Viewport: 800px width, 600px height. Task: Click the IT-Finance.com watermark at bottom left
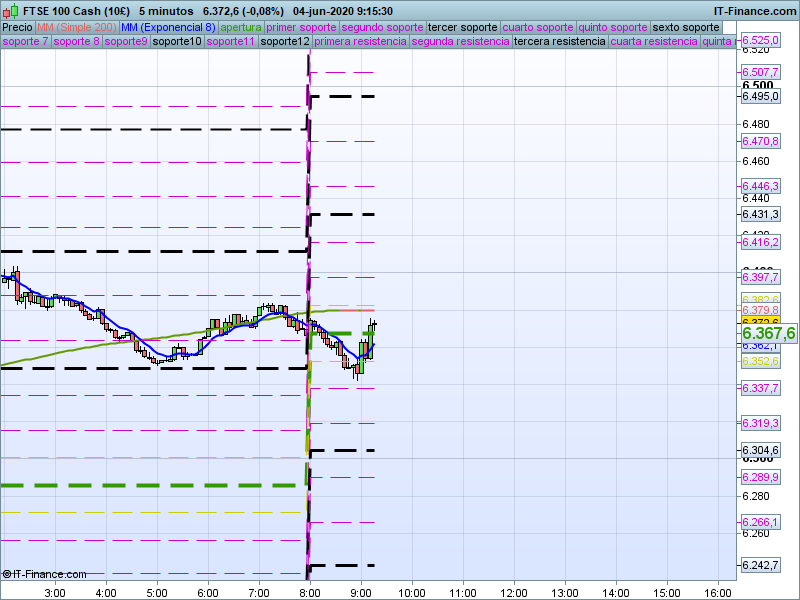point(45,574)
